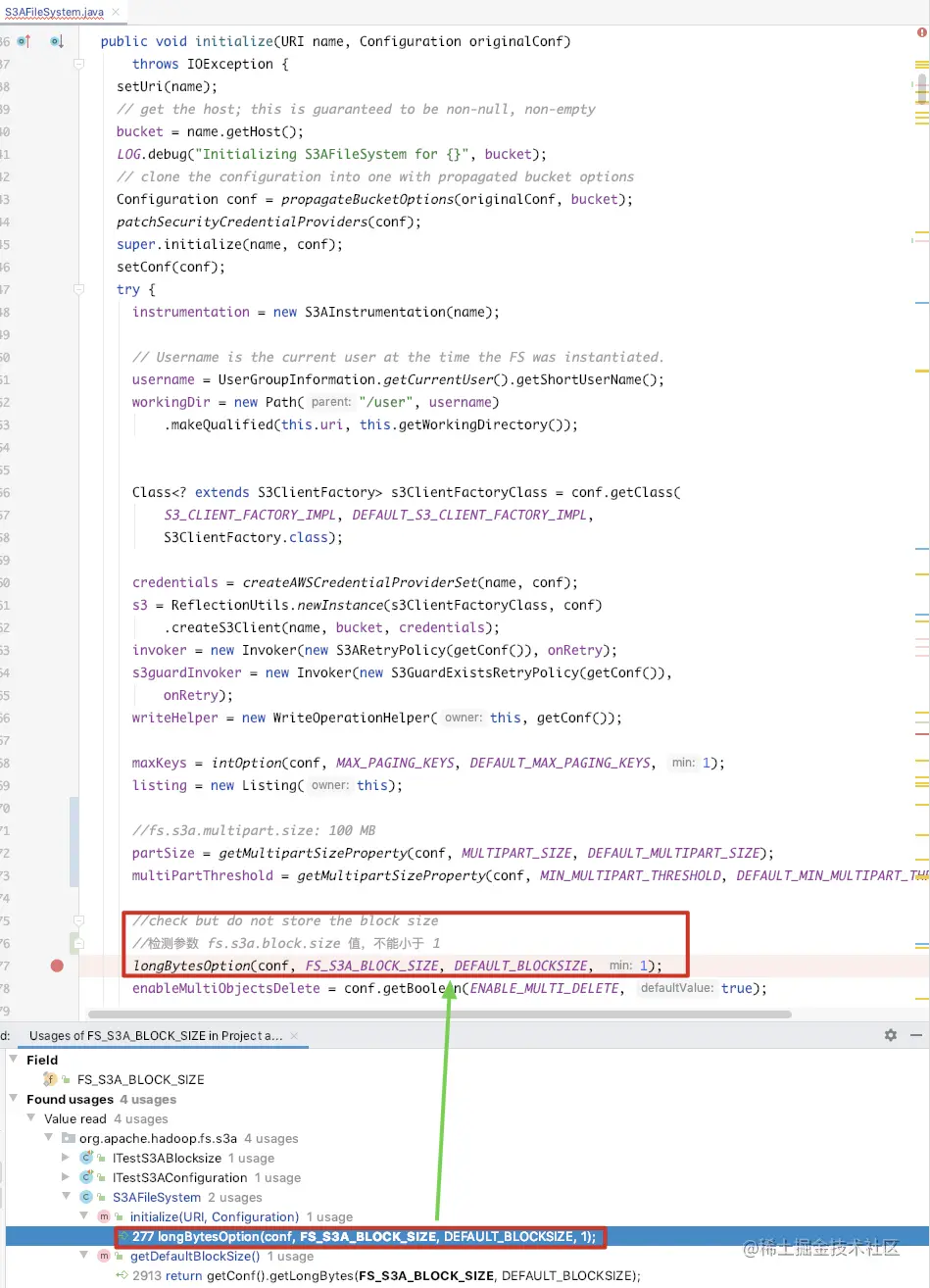The height and width of the screenshot is (1288, 930).
Task: Open the Find panel settings gear
Action: point(891,1035)
